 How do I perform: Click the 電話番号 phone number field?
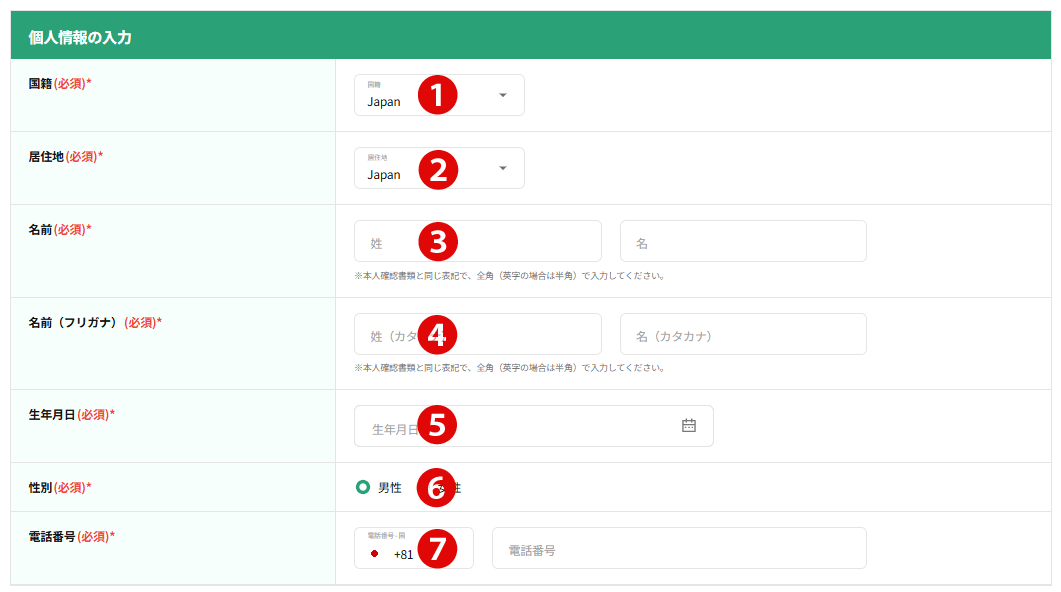tap(679, 548)
